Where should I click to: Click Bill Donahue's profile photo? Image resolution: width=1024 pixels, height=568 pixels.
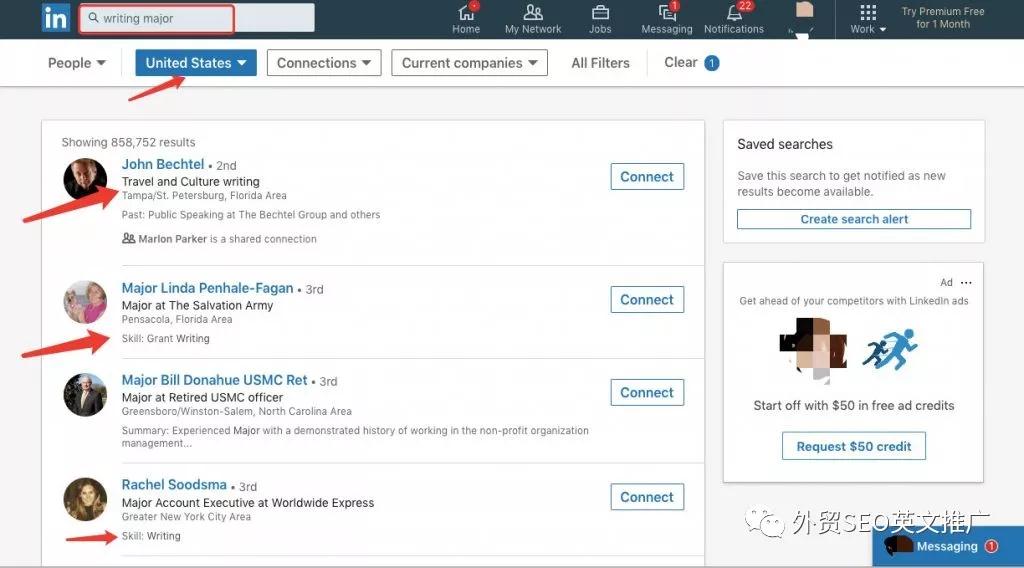pos(85,395)
